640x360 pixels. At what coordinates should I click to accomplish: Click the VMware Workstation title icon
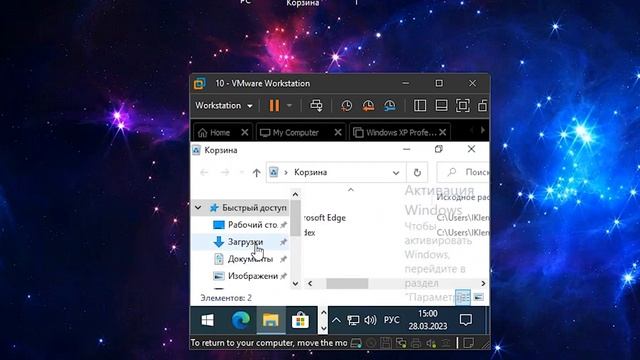pyautogui.click(x=200, y=83)
